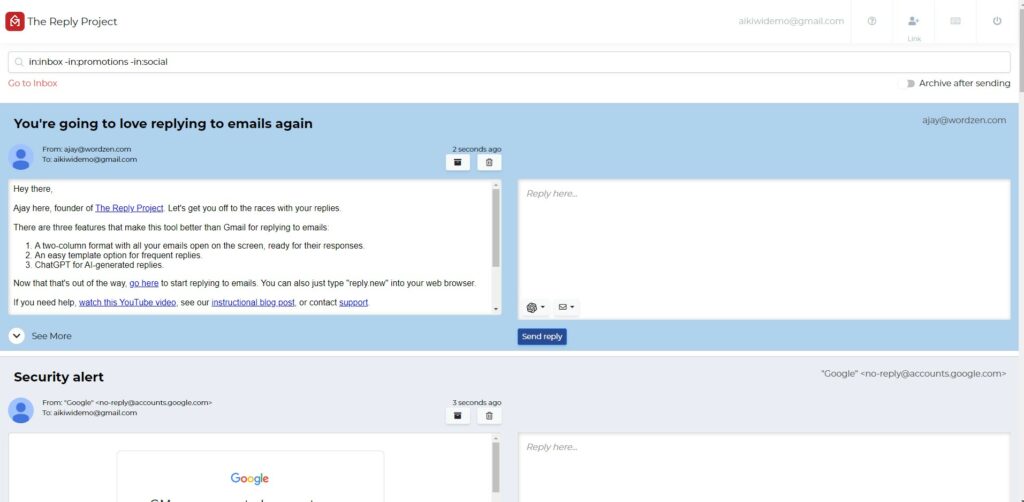Click the search magnifier icon
The height and width of the screenshot is (502, 1024).
[x=19, y=62]
